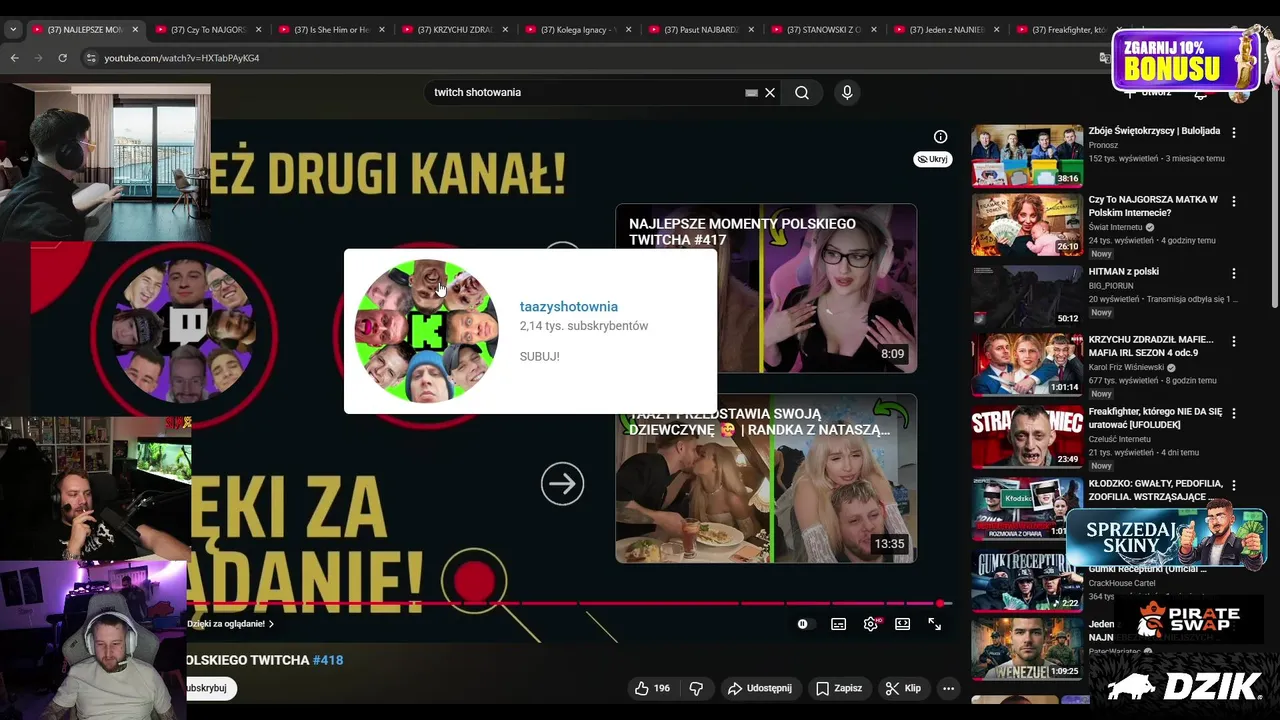Screen dimensions: 1280x720
Task: Click browser back arrow
Action: coord(14,58)
